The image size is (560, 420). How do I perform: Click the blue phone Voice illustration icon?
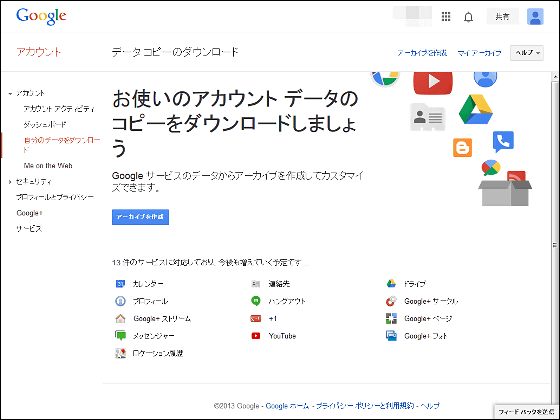(x=503, y=142)
